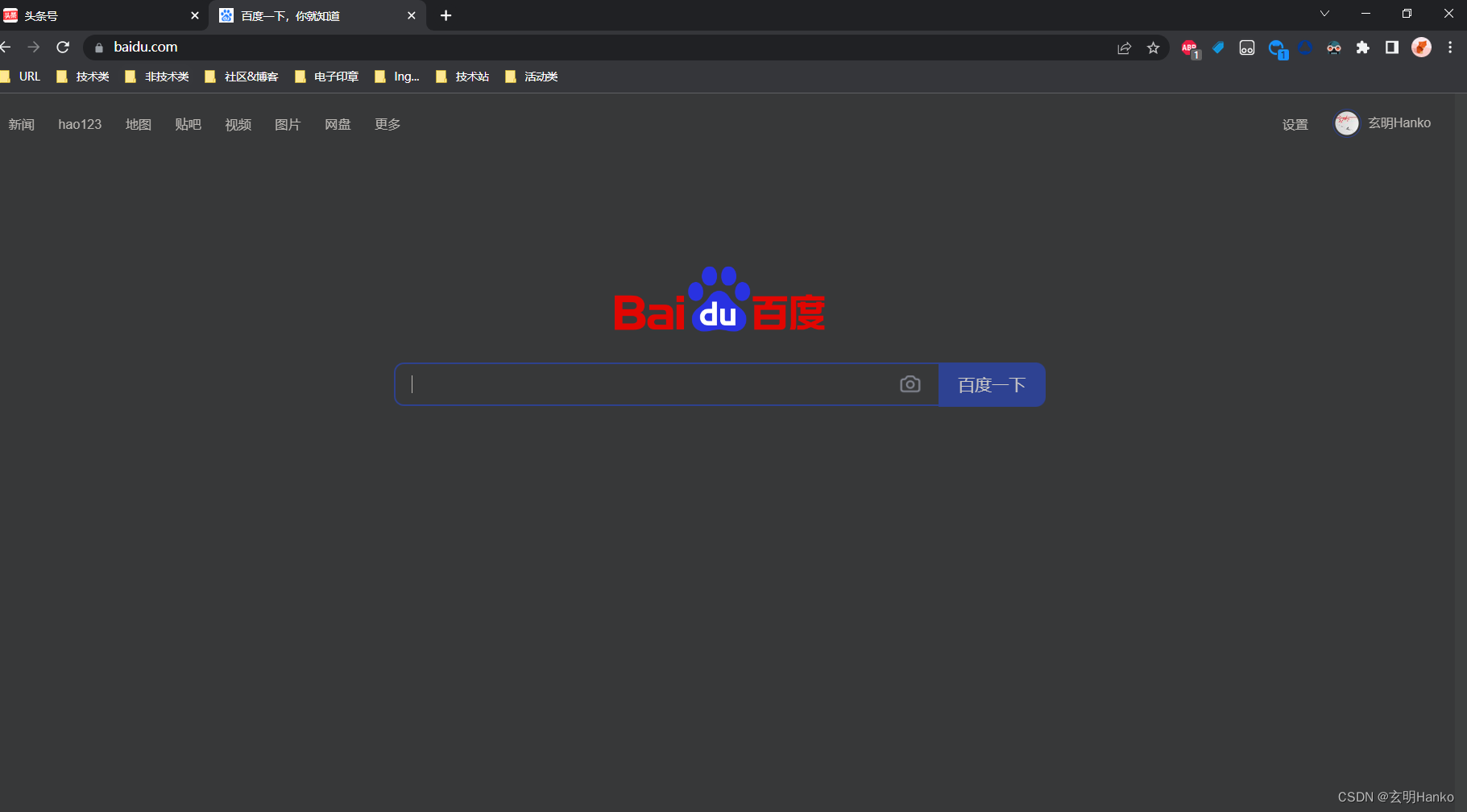Open the extension icon showing badge number 1

click(1278, 48)
